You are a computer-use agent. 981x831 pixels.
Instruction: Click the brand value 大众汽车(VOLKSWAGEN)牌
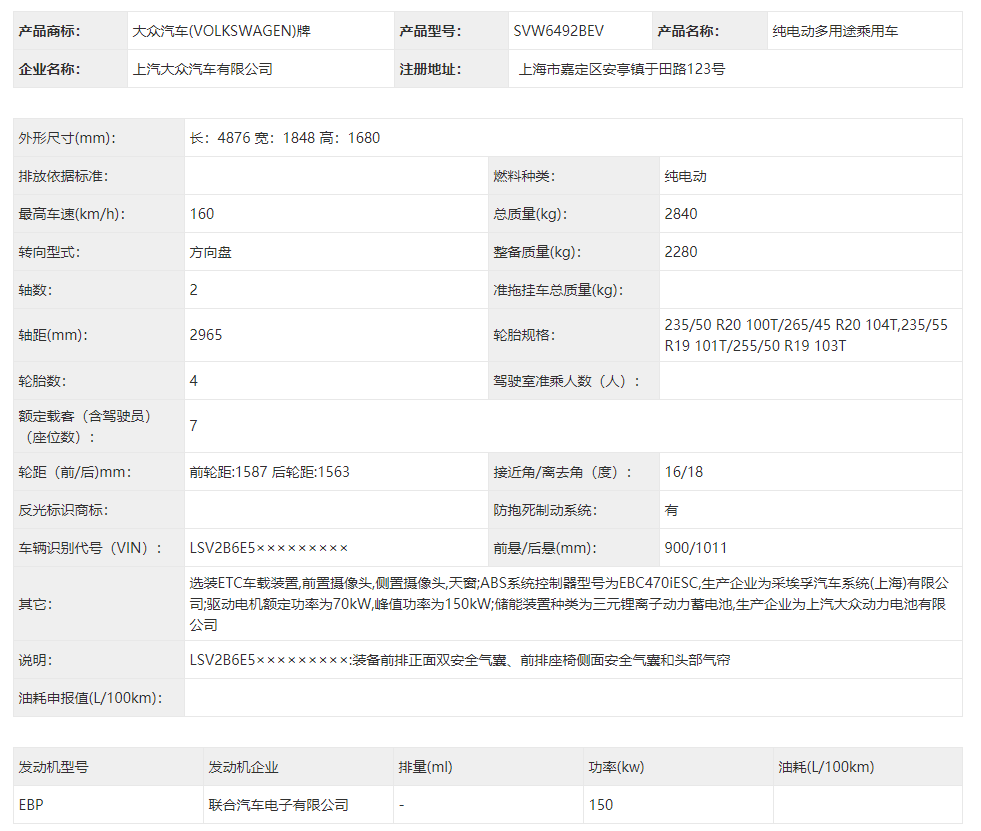pos(221,31)
